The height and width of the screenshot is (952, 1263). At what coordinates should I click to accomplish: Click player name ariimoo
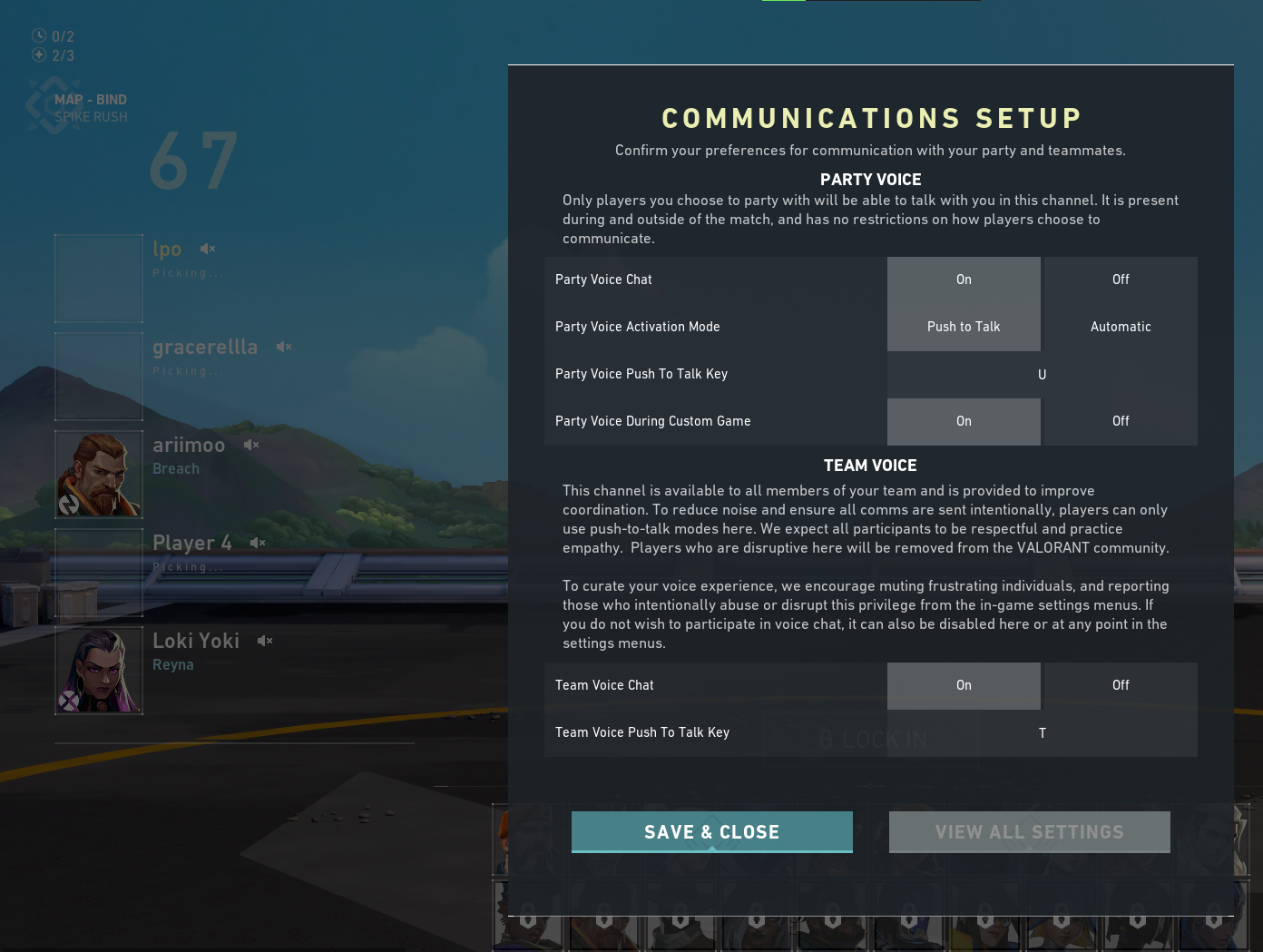coord(189,445)
